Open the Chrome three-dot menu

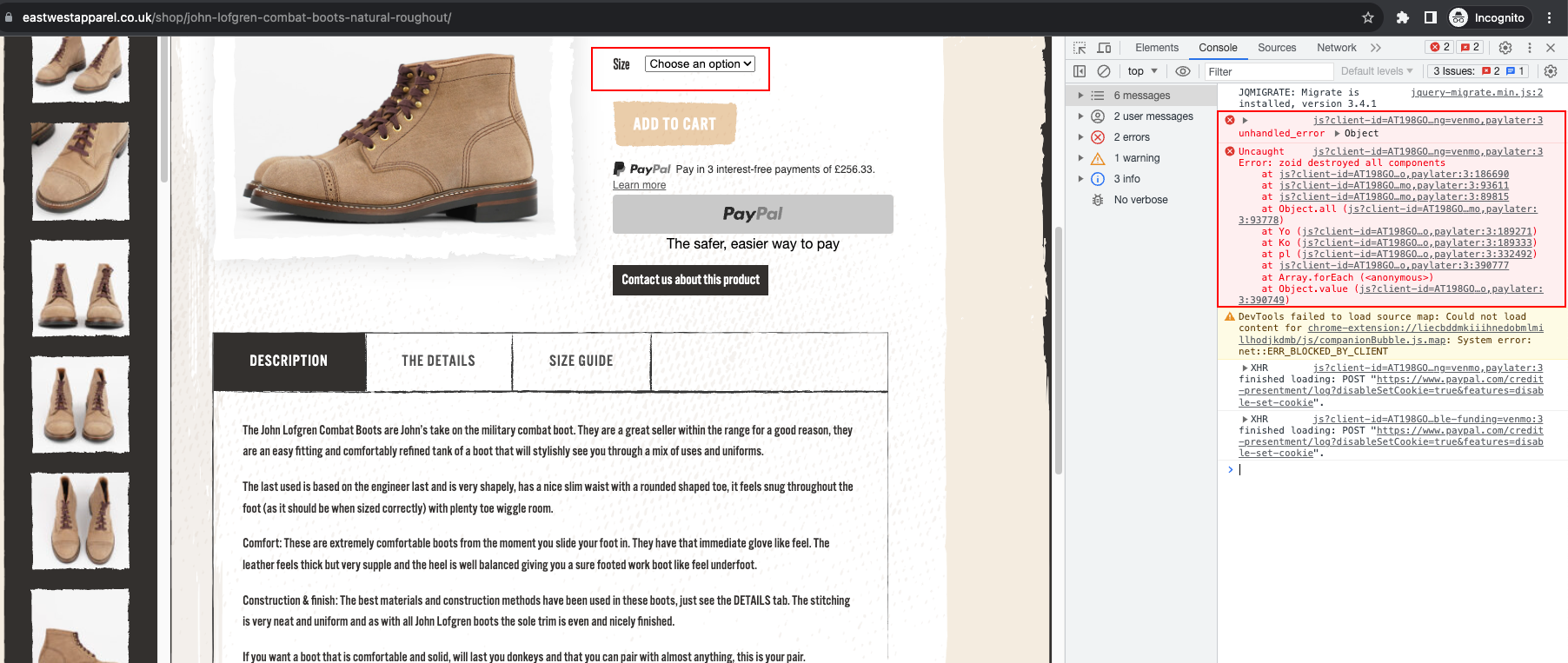(1549, 17)
